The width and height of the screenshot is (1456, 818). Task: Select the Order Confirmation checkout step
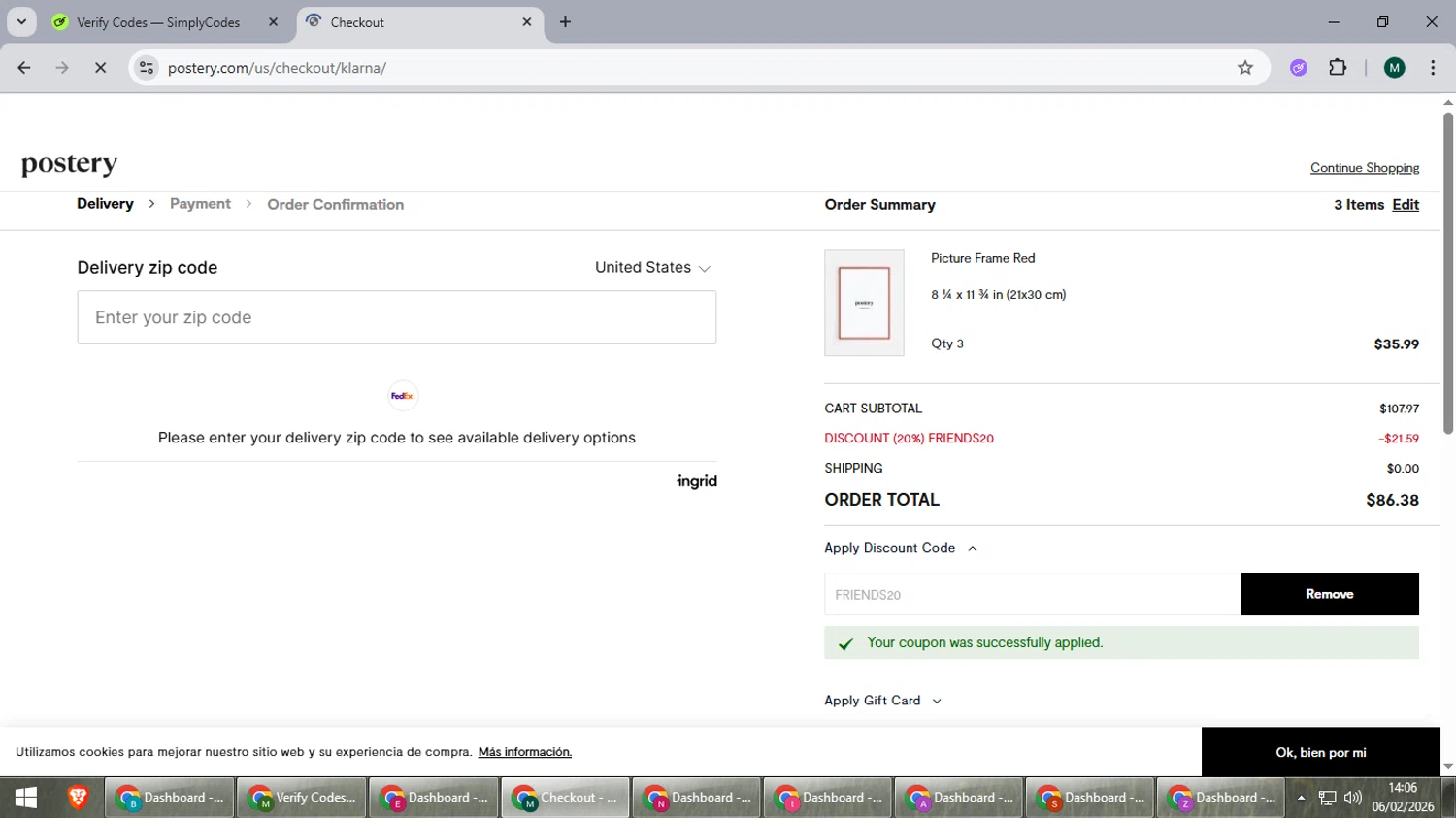click(336, 204)
